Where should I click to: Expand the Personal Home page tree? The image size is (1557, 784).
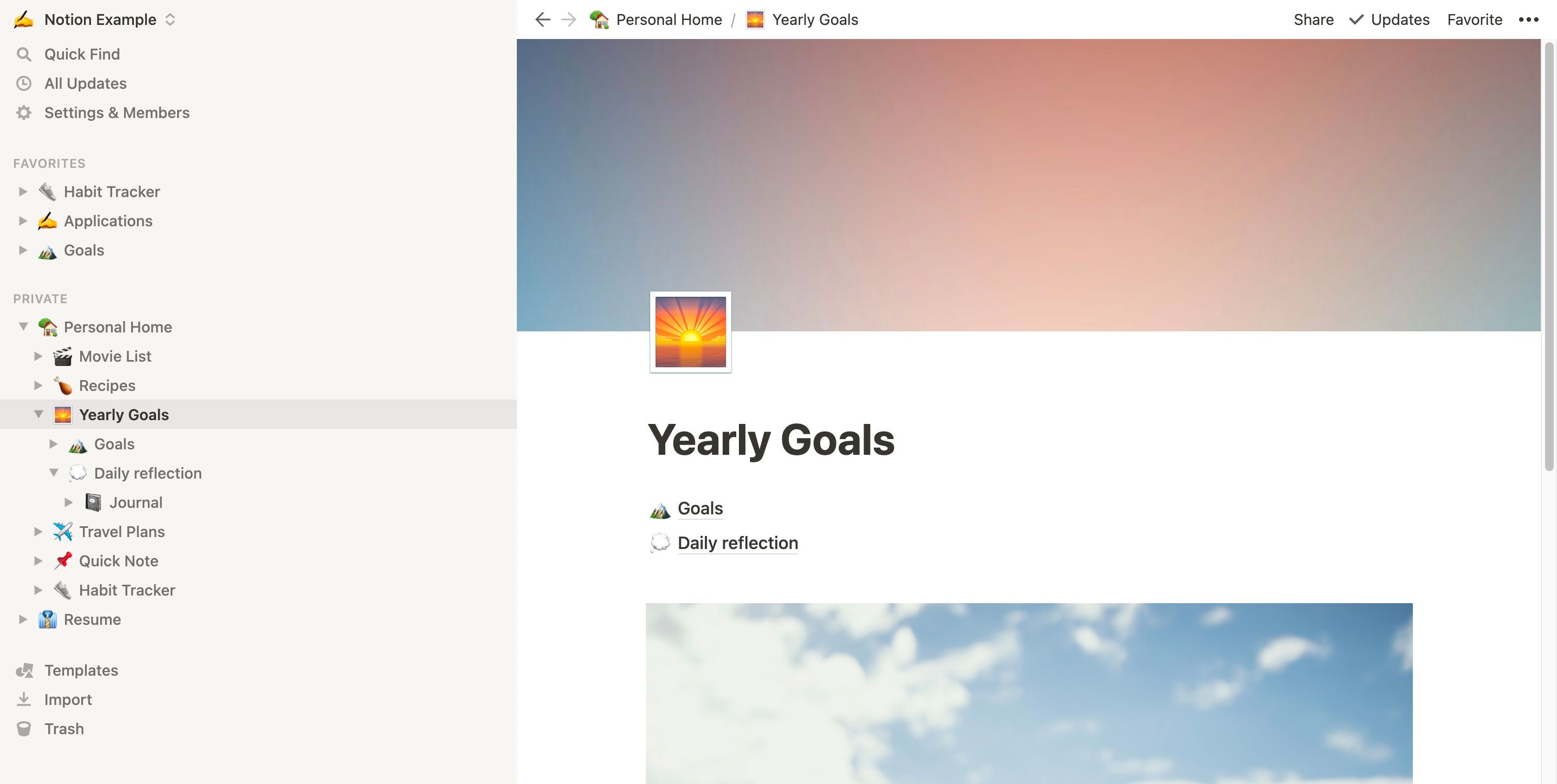[22, 326]
